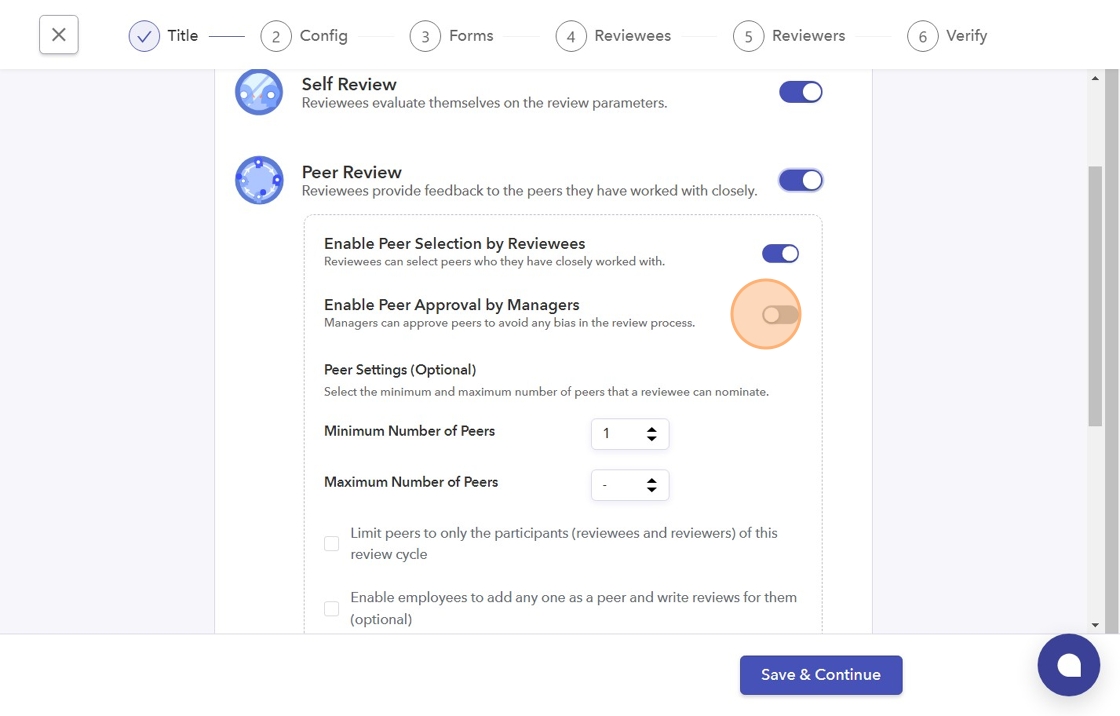Check Limit peers to only participants
1120x716 pixels.
332,544
